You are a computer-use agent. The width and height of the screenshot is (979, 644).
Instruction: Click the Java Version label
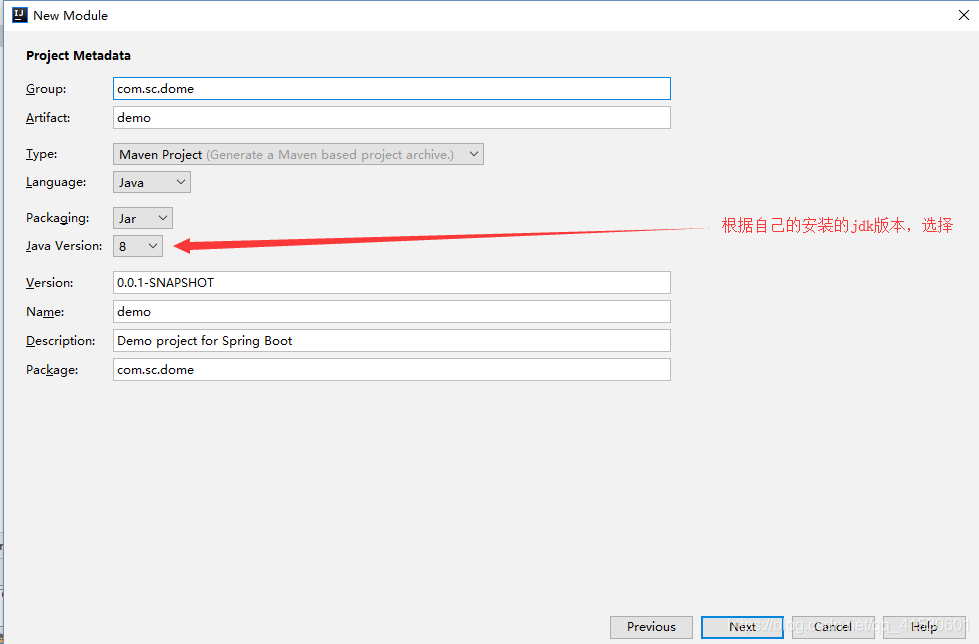(64, 246)
